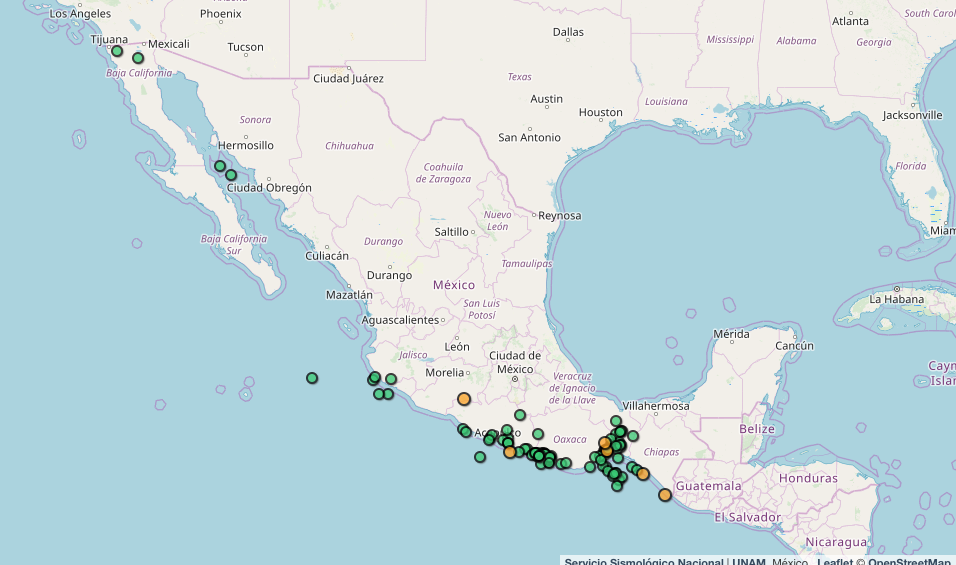The height and width of the screenshot is (565, 956).
Task: Select the green marker northwest of the Oaxaca label
Action: click(538, 434)
